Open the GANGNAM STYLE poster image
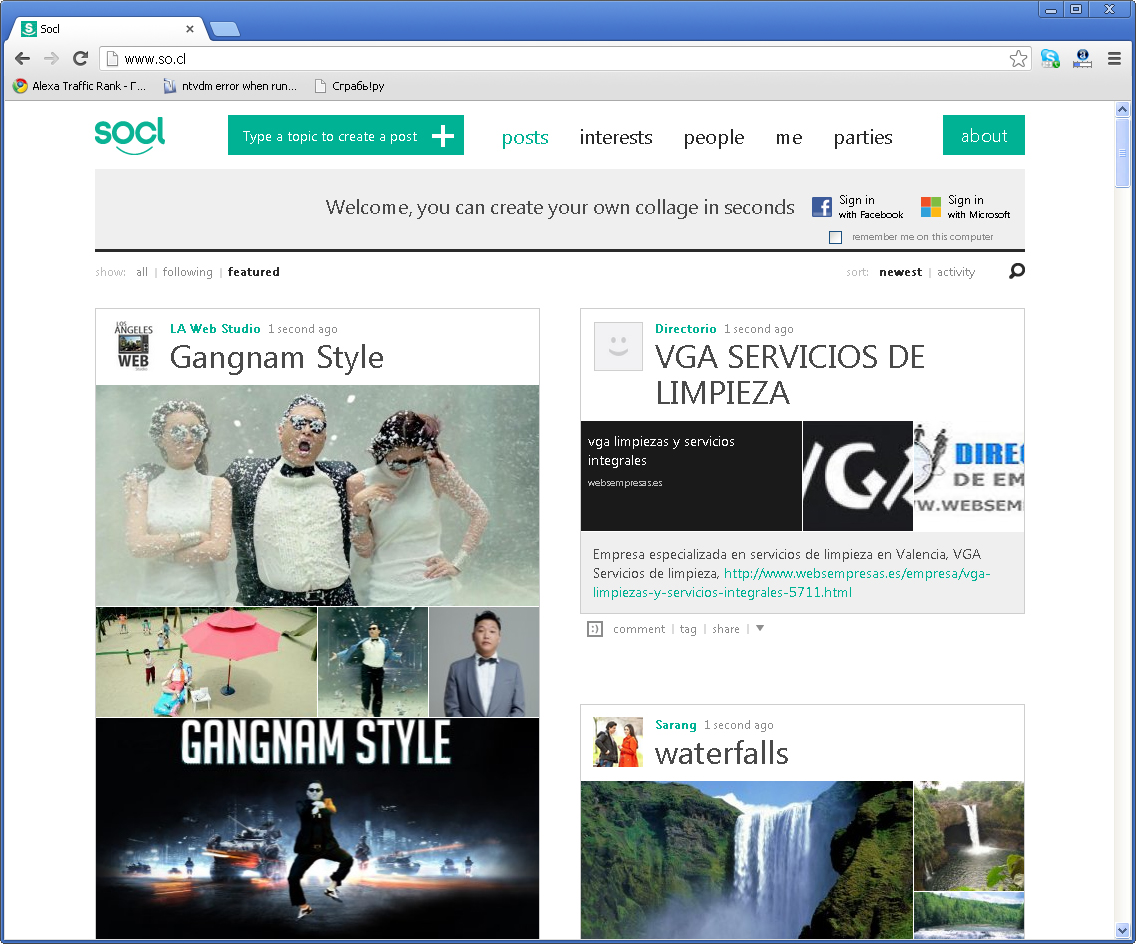Viewport: 1136px width, 944px height. pos(317,828)
